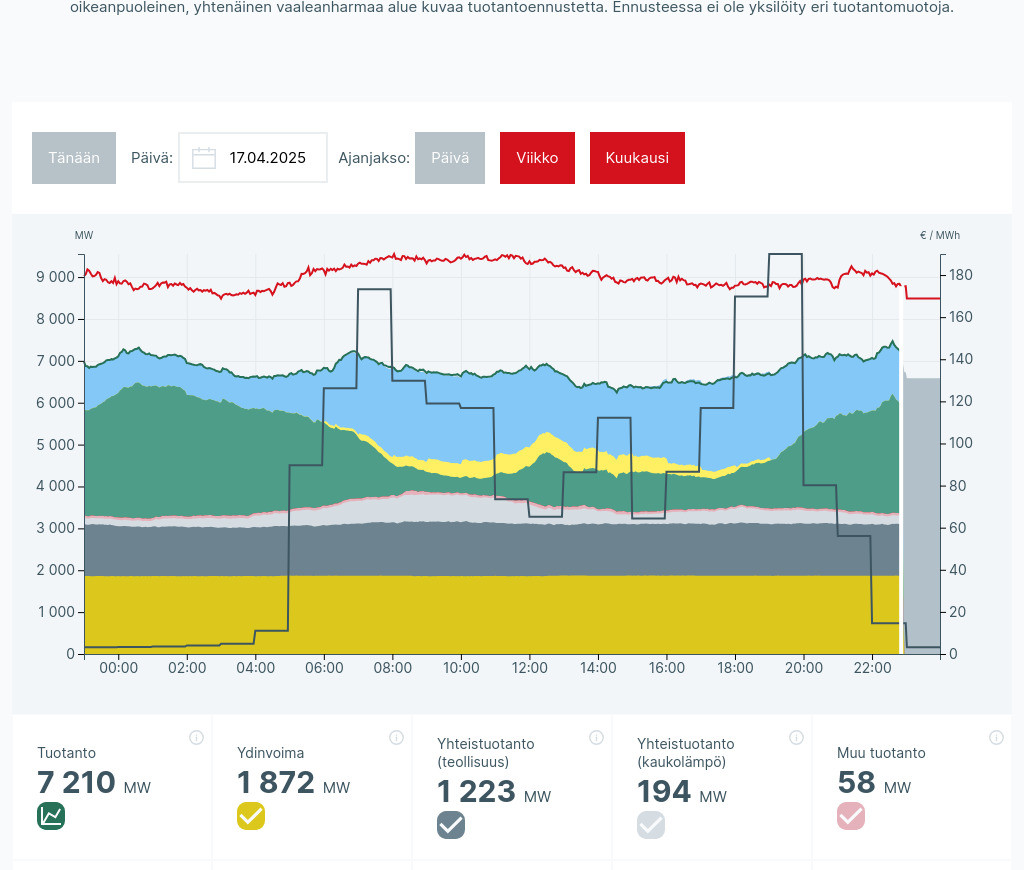Switch to Viikko time period
This screenshot has width=1024, height=870.
(537, 158)
